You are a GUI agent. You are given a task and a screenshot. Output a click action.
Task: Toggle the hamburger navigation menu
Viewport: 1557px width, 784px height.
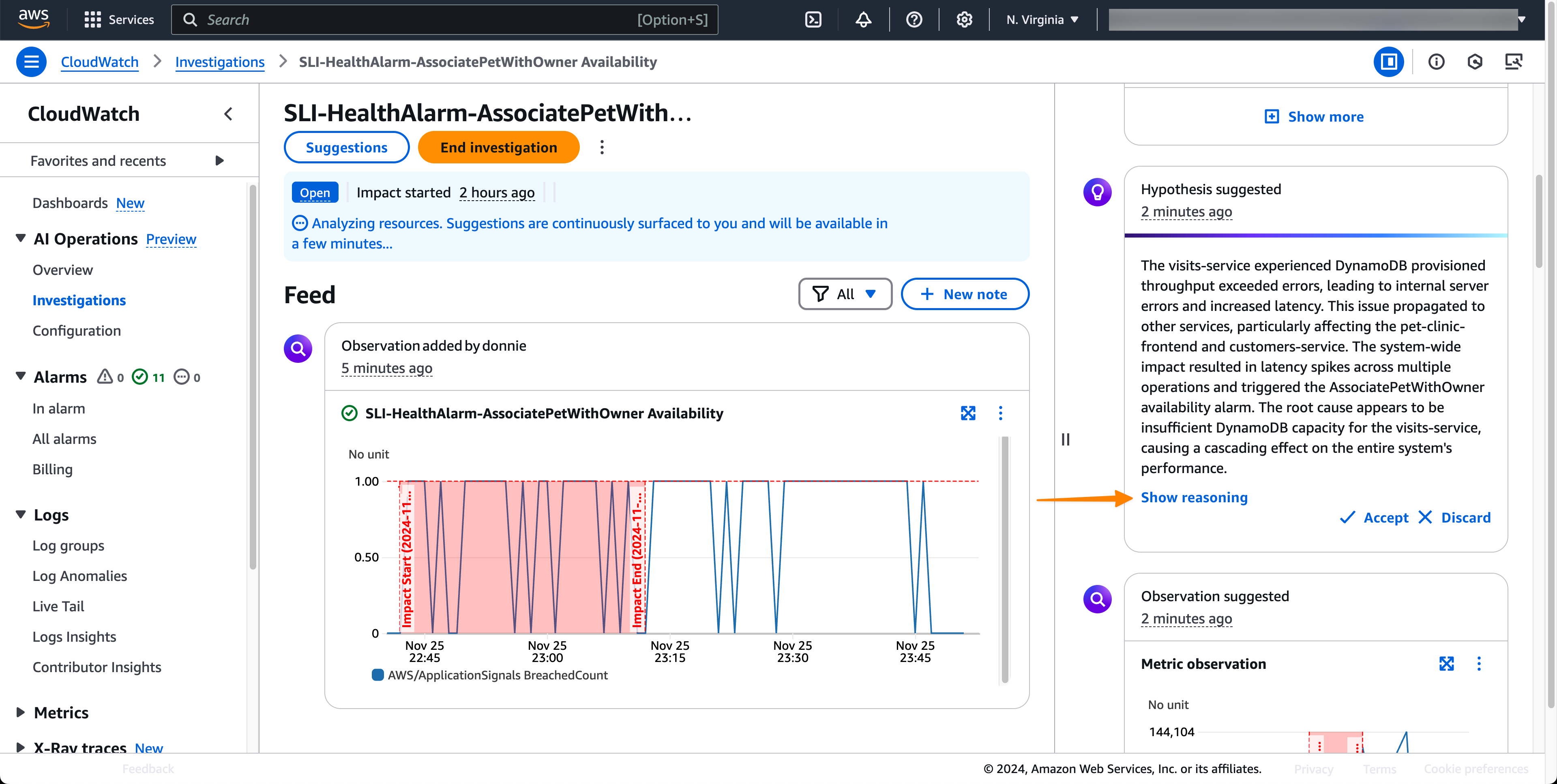point(32,62)
